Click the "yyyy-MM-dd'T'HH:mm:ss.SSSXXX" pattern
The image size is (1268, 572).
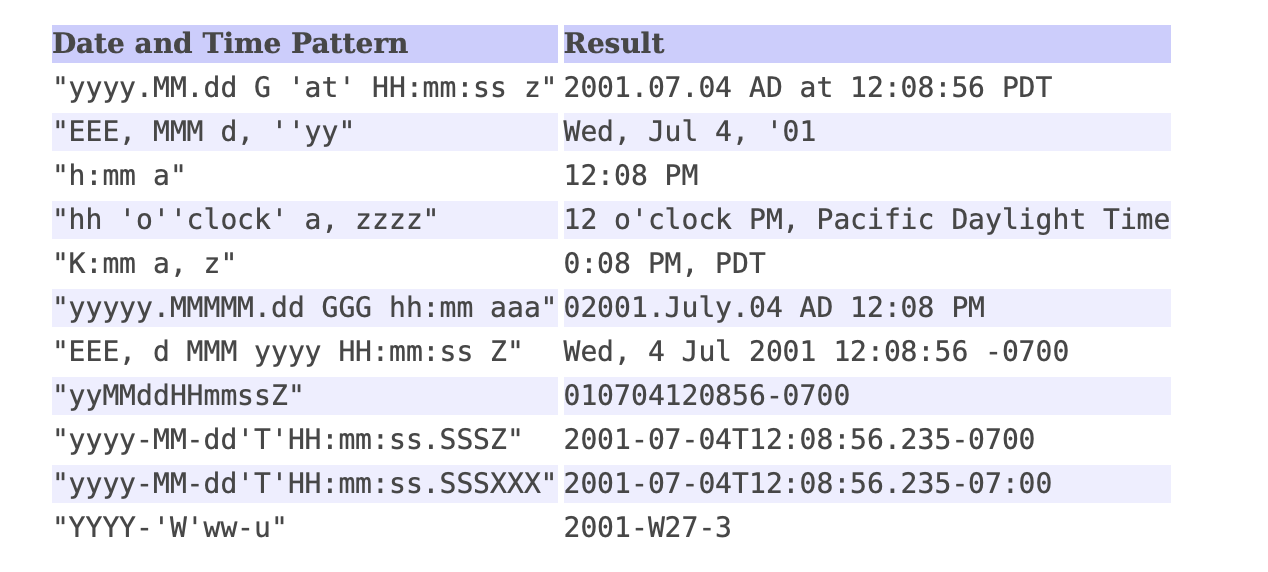point(304,484)
